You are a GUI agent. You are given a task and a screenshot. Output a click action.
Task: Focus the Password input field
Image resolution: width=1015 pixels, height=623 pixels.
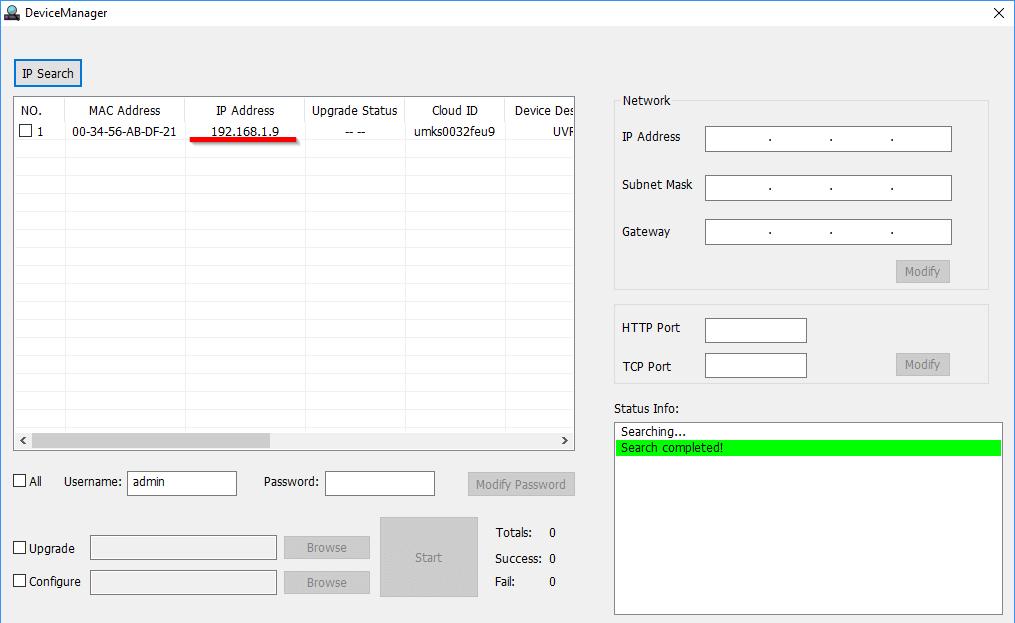click(379, 483)
